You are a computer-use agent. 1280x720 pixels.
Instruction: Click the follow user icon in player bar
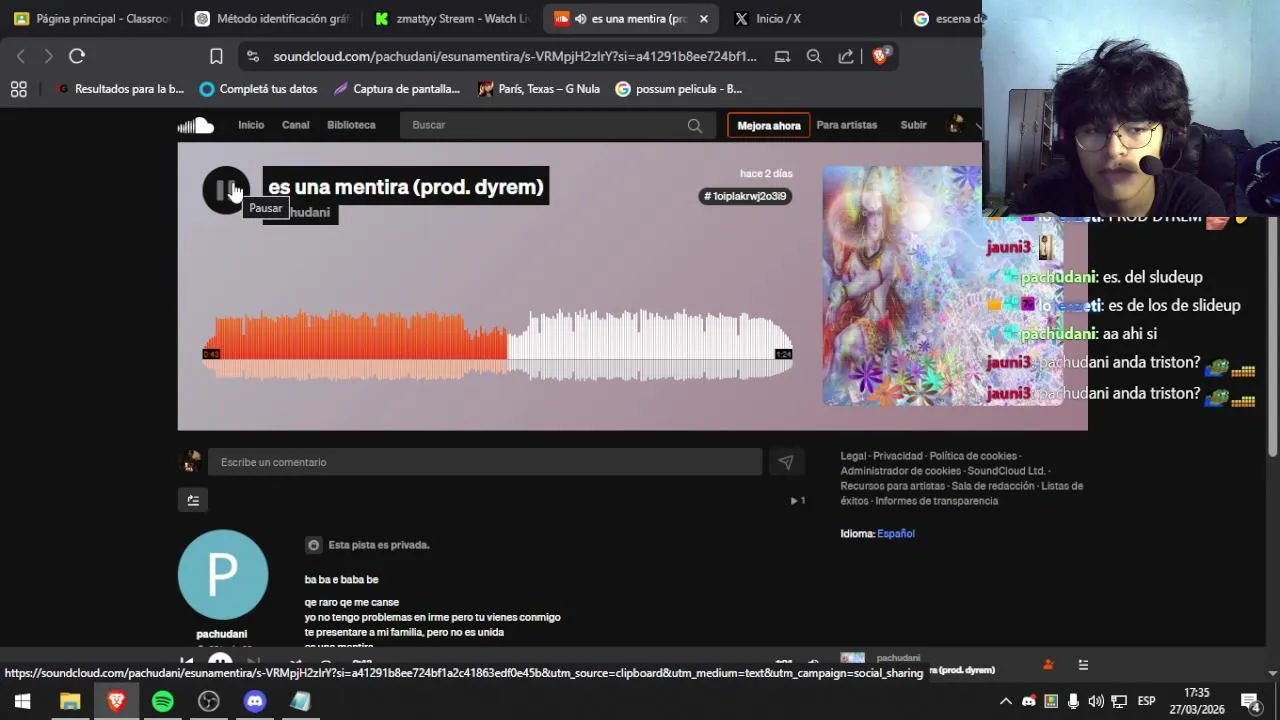1048,665
